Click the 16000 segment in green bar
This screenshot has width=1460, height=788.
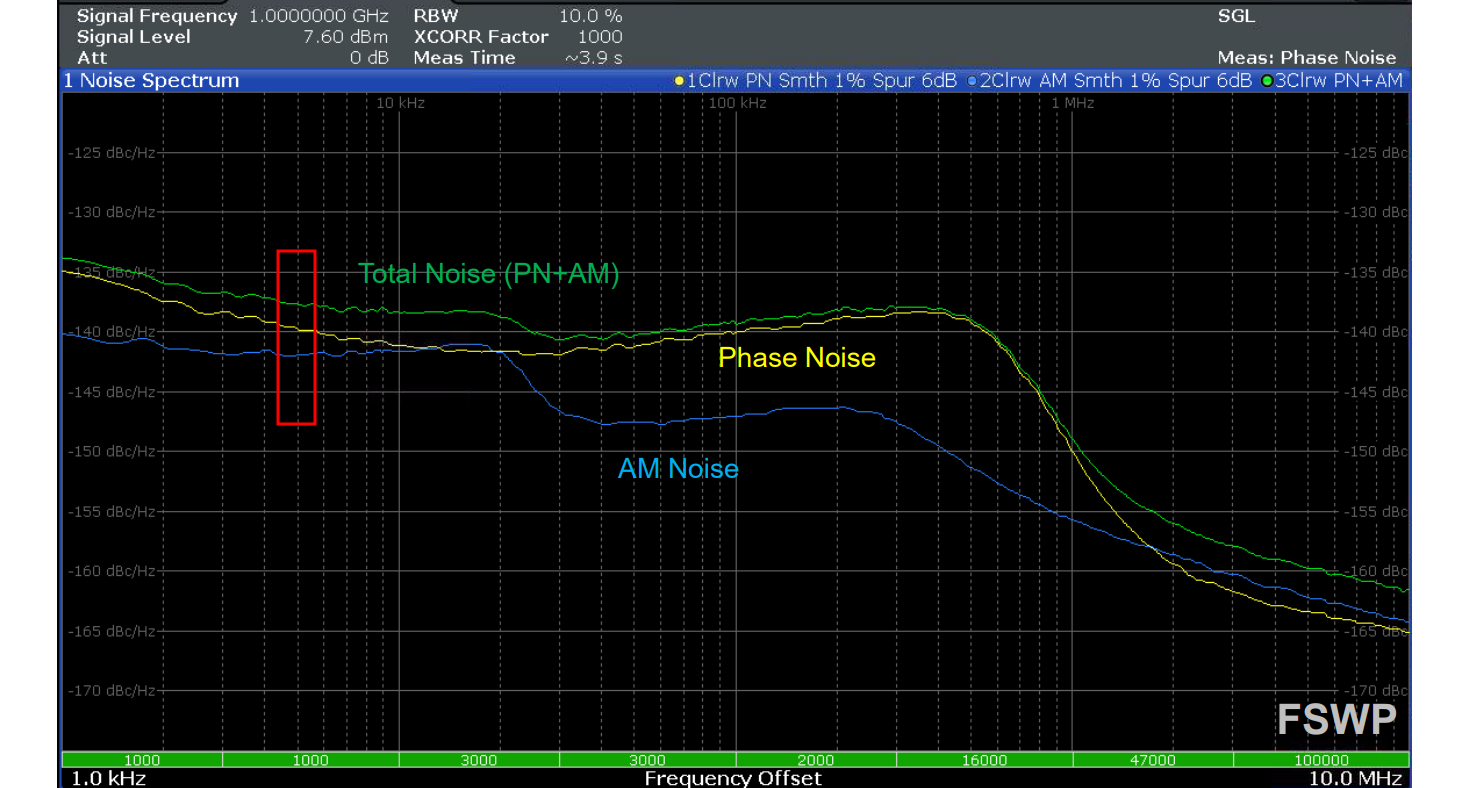click(x=984, y=760)
